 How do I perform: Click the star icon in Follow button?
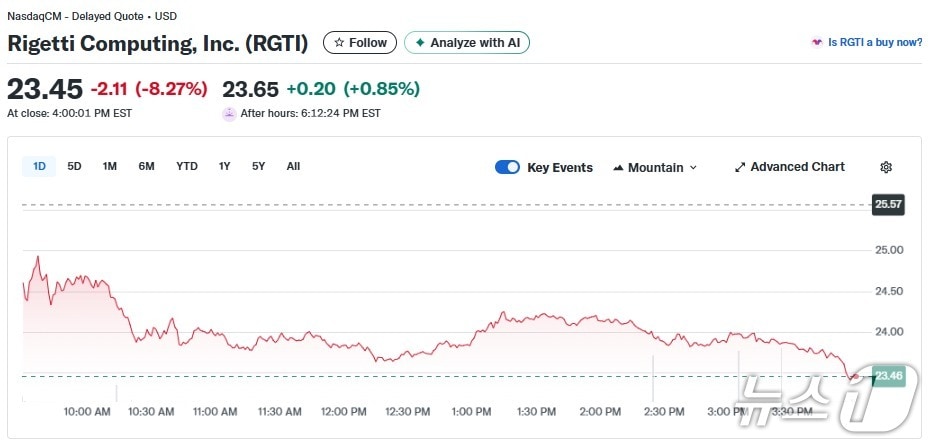(339, 43)
